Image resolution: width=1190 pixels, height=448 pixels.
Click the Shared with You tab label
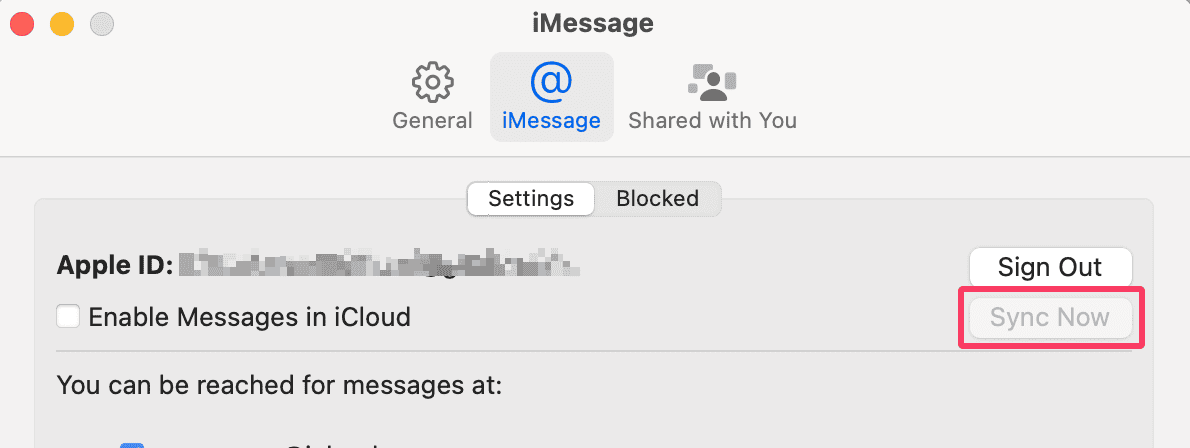tap(713, 121)
